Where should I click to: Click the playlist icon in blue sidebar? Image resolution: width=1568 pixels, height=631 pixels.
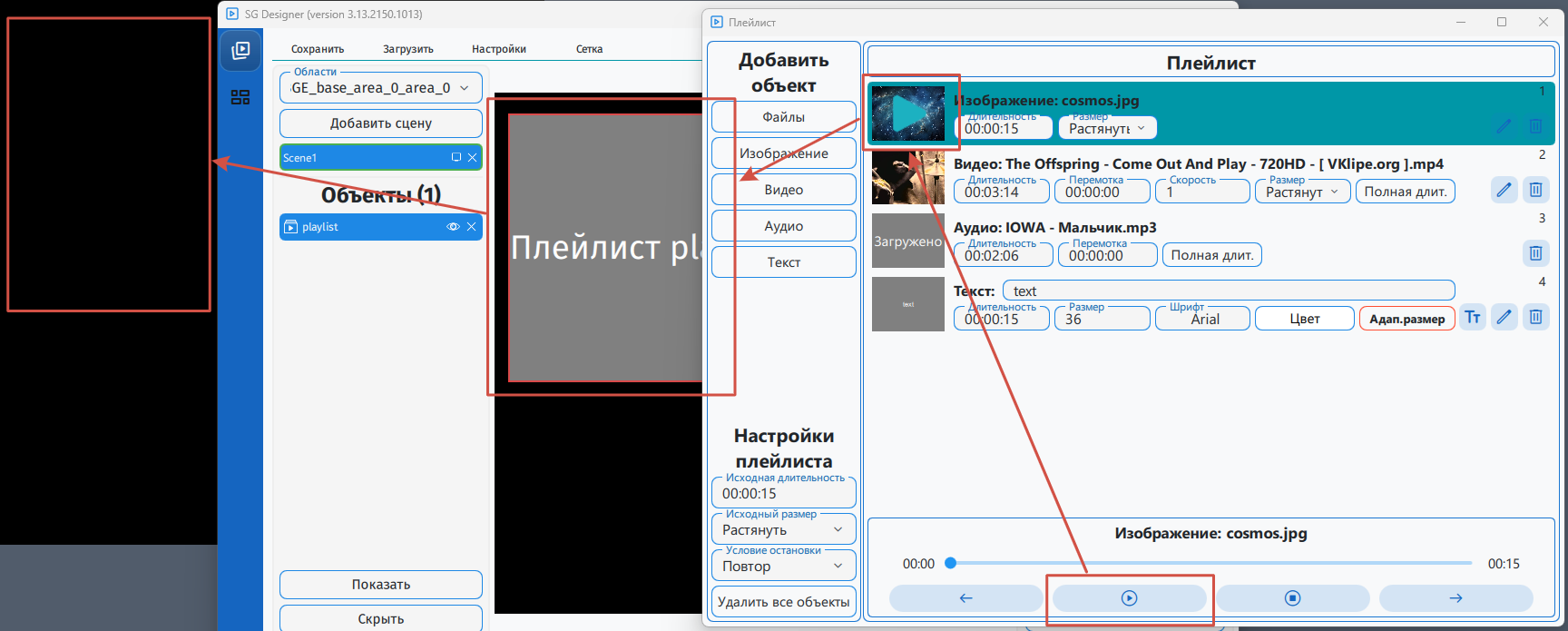click(x=240, y=51)
